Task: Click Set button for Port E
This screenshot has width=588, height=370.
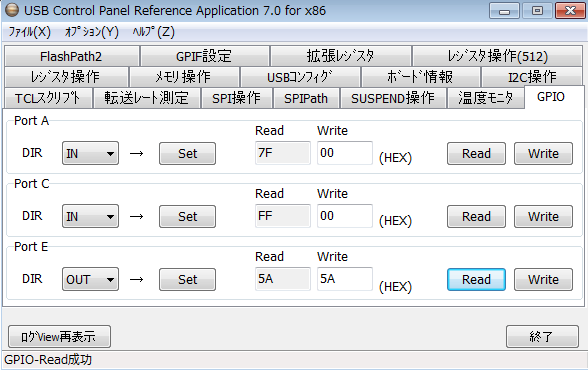Action: 188,279
